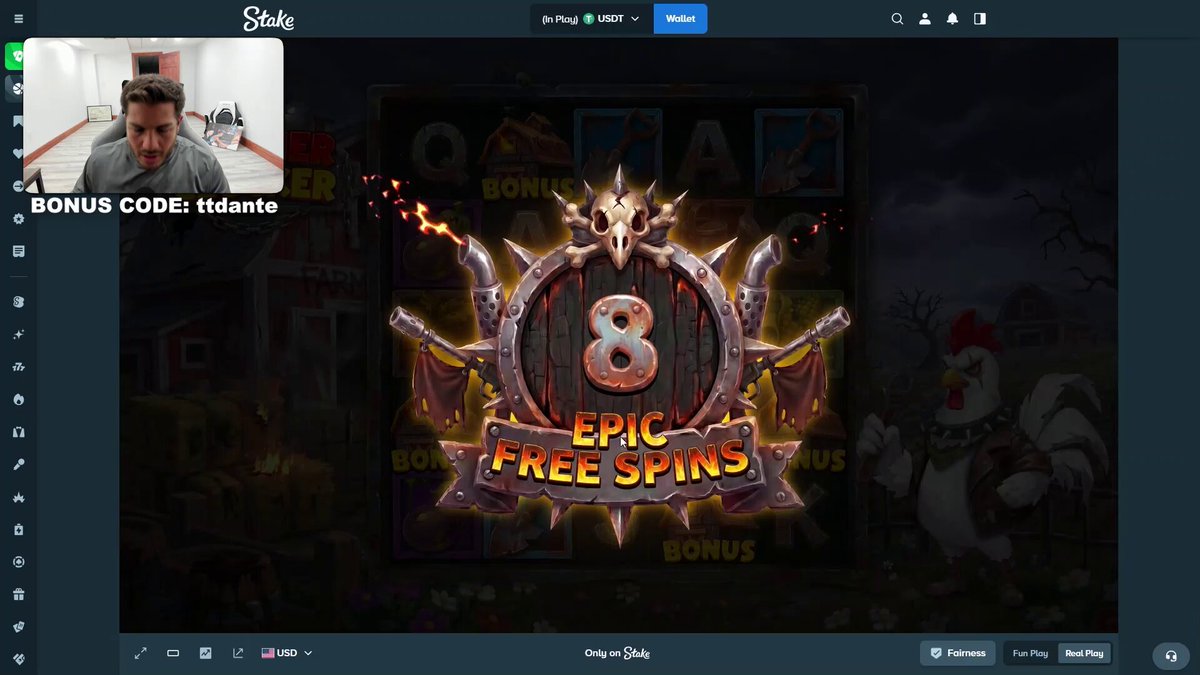Click the Stake logo in the header

pyautogui.click(x=268, y=18)
